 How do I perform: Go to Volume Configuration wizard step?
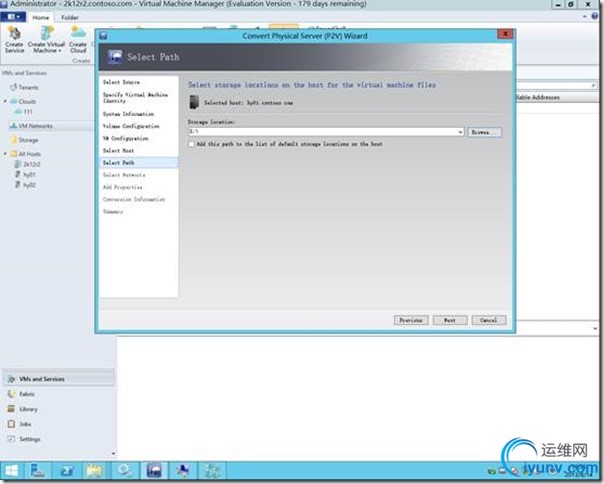[131, 126]
